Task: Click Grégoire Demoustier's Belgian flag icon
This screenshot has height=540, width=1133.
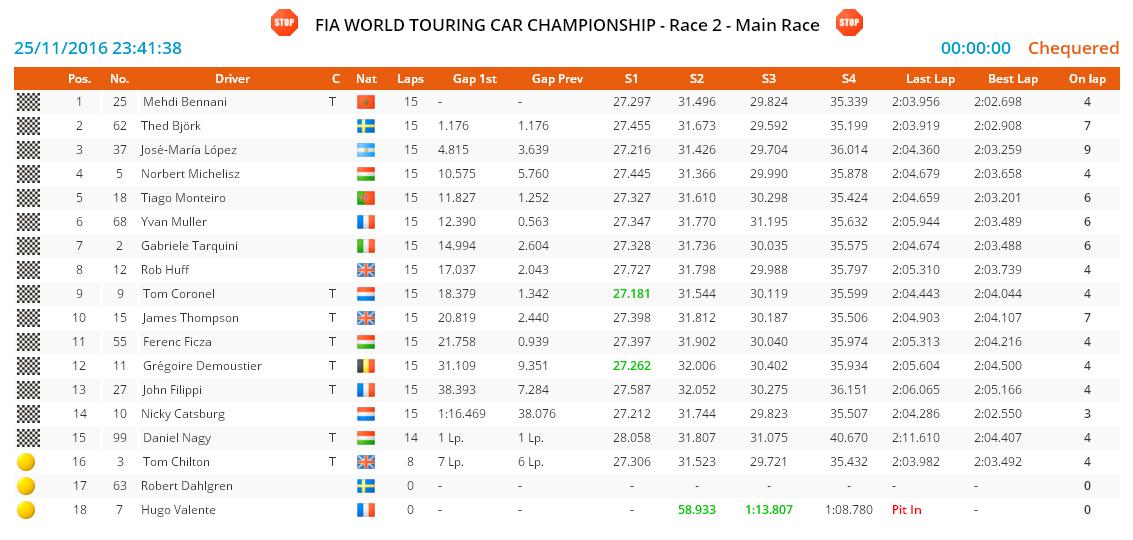Action: point(366,366)
